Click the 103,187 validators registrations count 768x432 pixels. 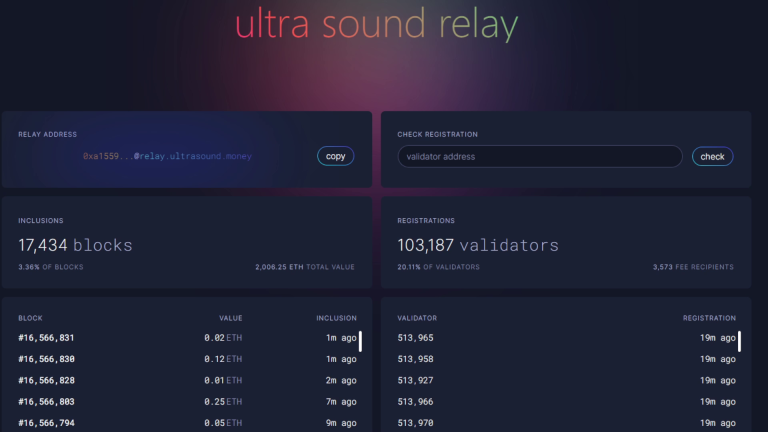coord(478,245)
